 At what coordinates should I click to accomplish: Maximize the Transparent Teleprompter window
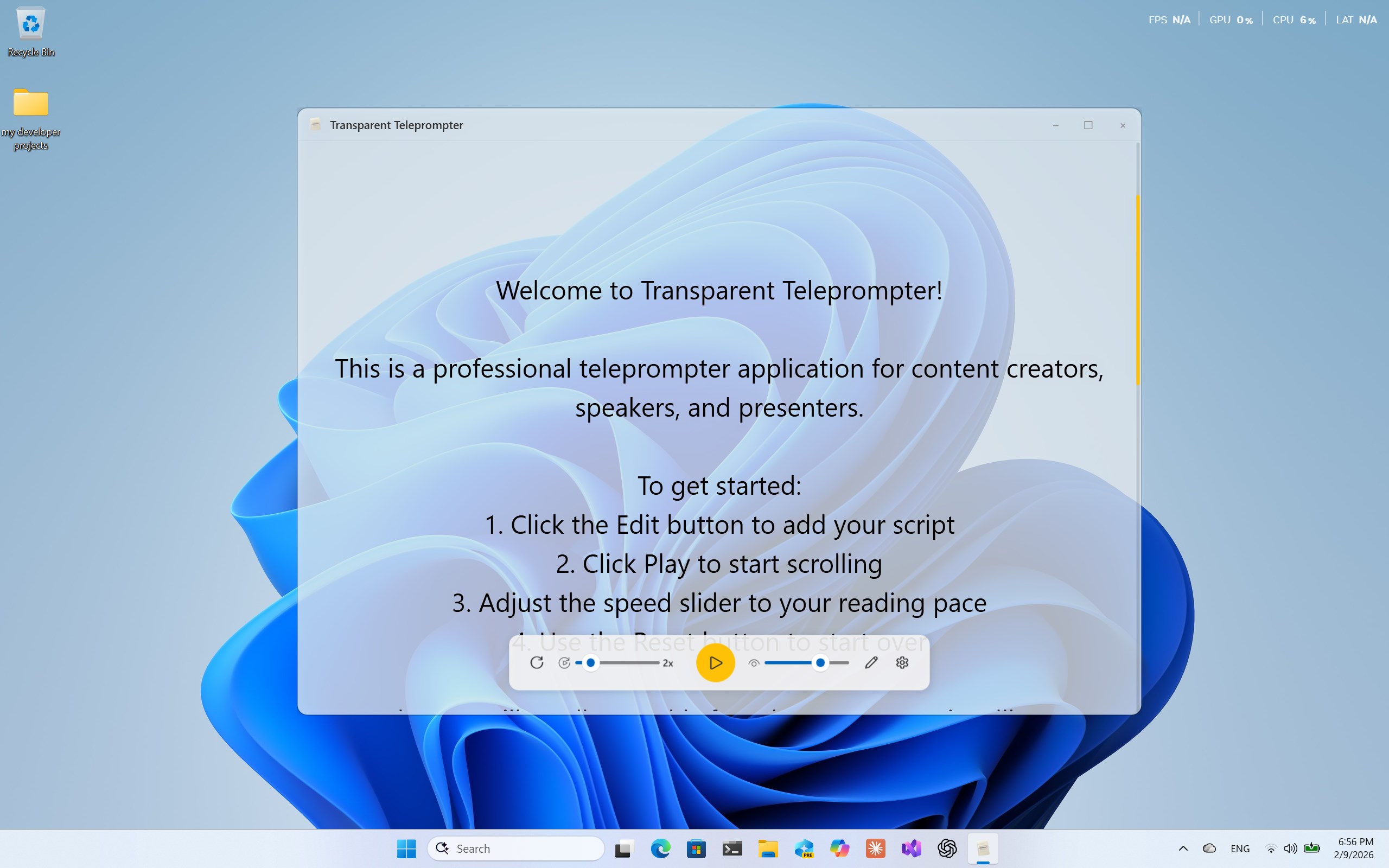pyautogui.click(x=1088, y=125)
